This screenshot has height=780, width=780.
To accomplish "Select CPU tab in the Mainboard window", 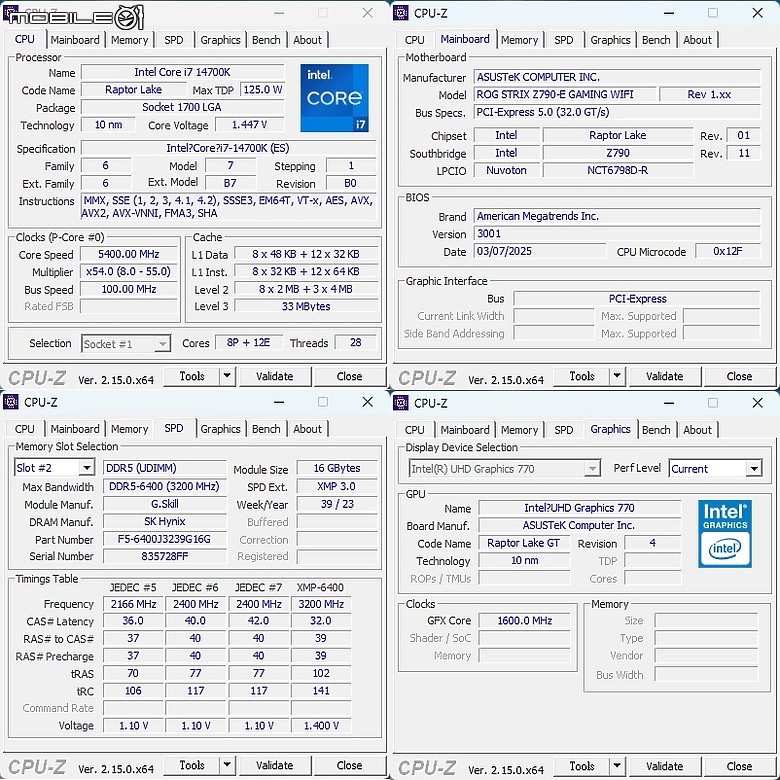I will pyautogui.click(x=414, y=40).
